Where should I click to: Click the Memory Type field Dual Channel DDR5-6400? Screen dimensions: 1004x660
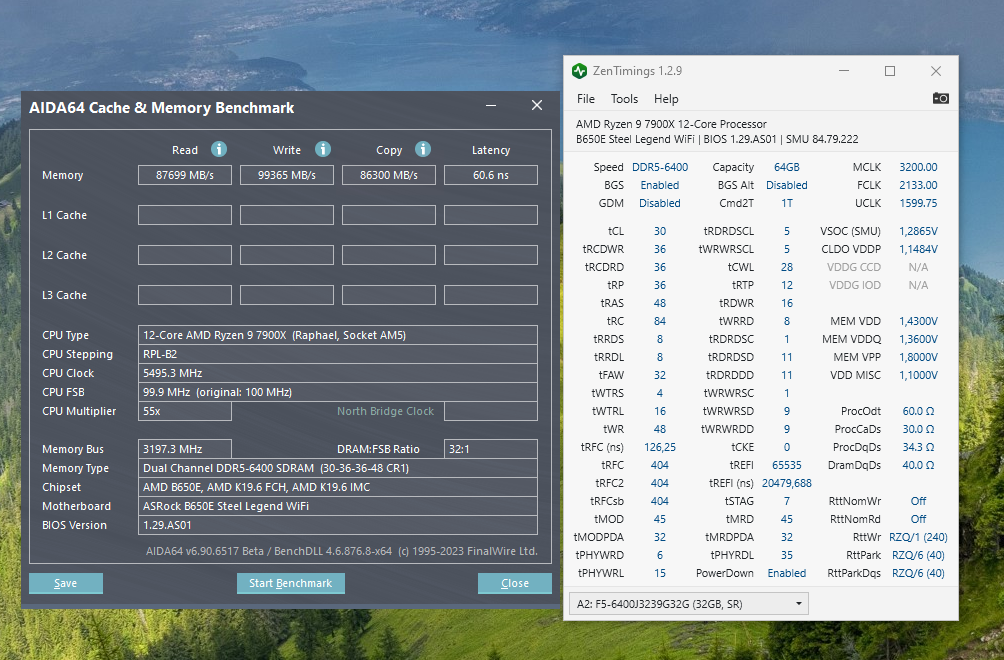337,468
